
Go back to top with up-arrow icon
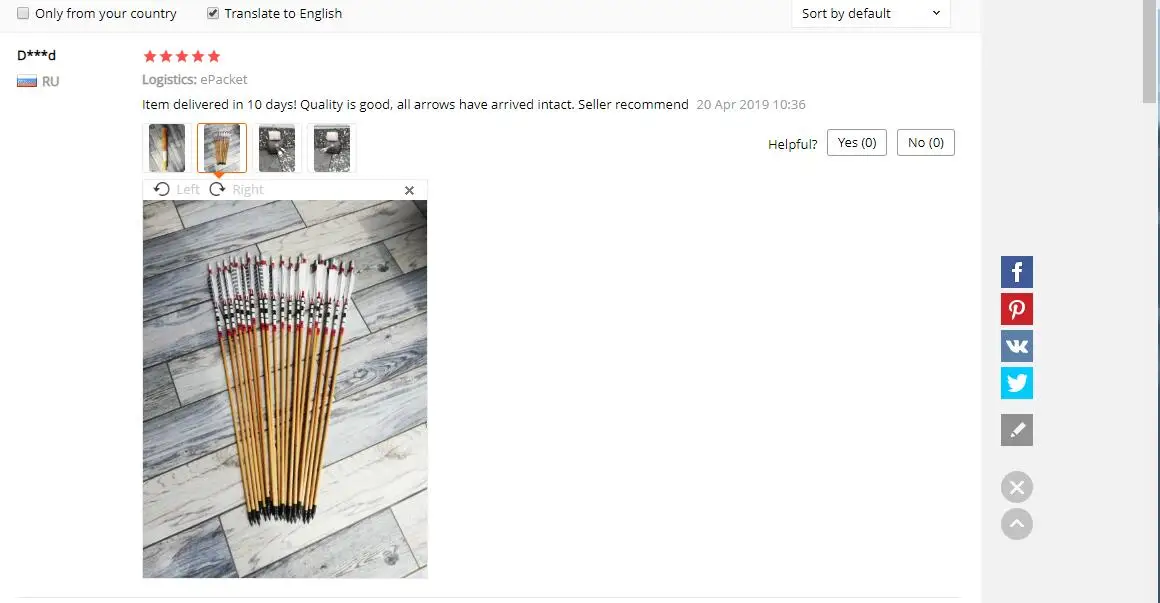(x=1016, y=524)
